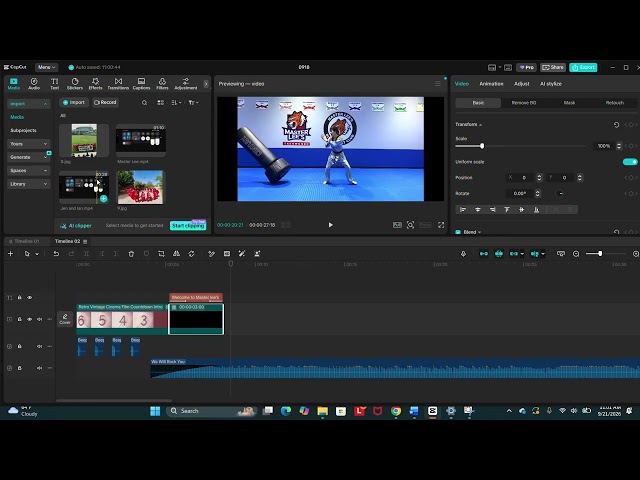Click the fullscreen preview icon
640x480 pixels.
[441, 225]
